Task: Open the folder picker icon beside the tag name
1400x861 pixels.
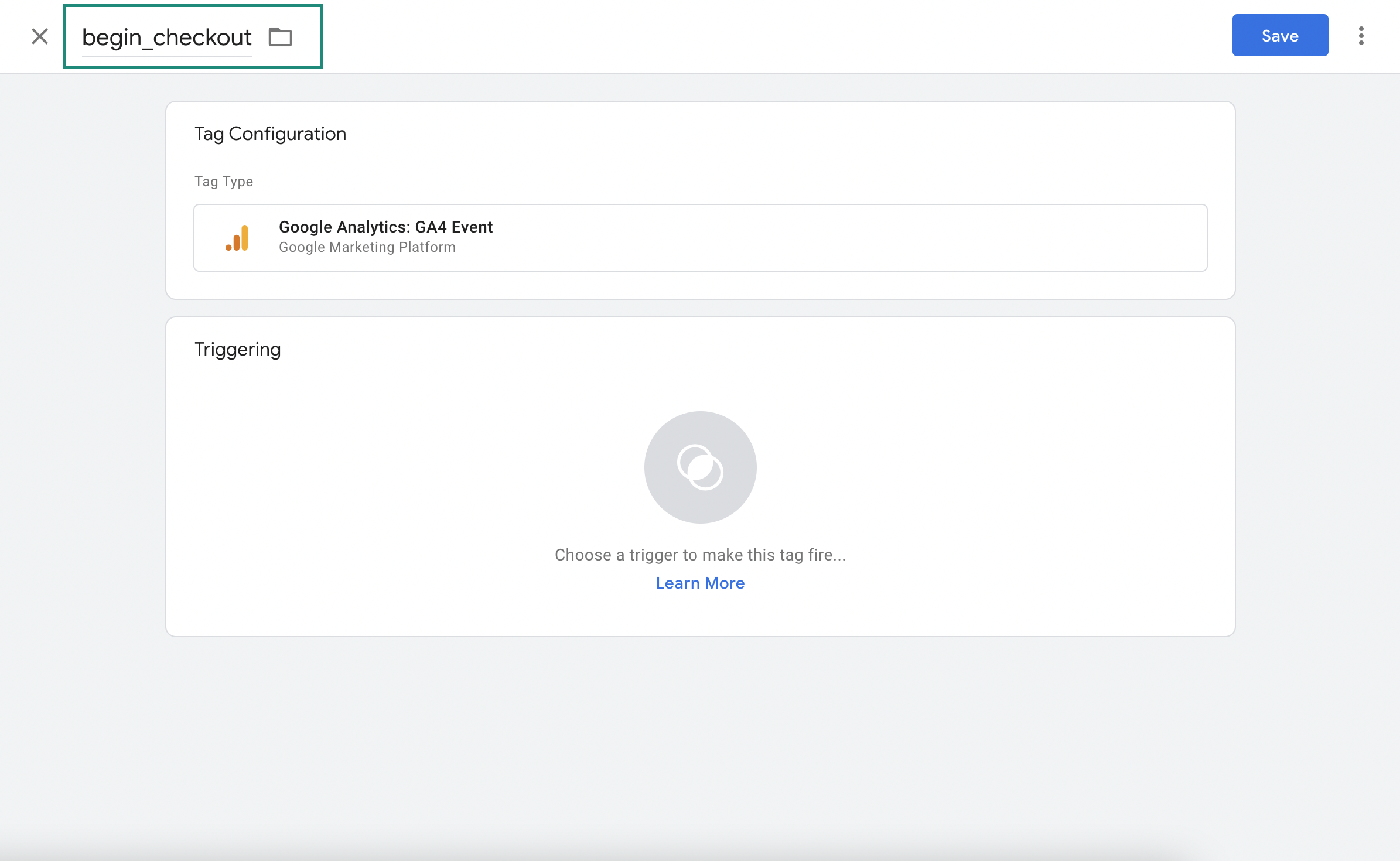Action: [281, 37]
